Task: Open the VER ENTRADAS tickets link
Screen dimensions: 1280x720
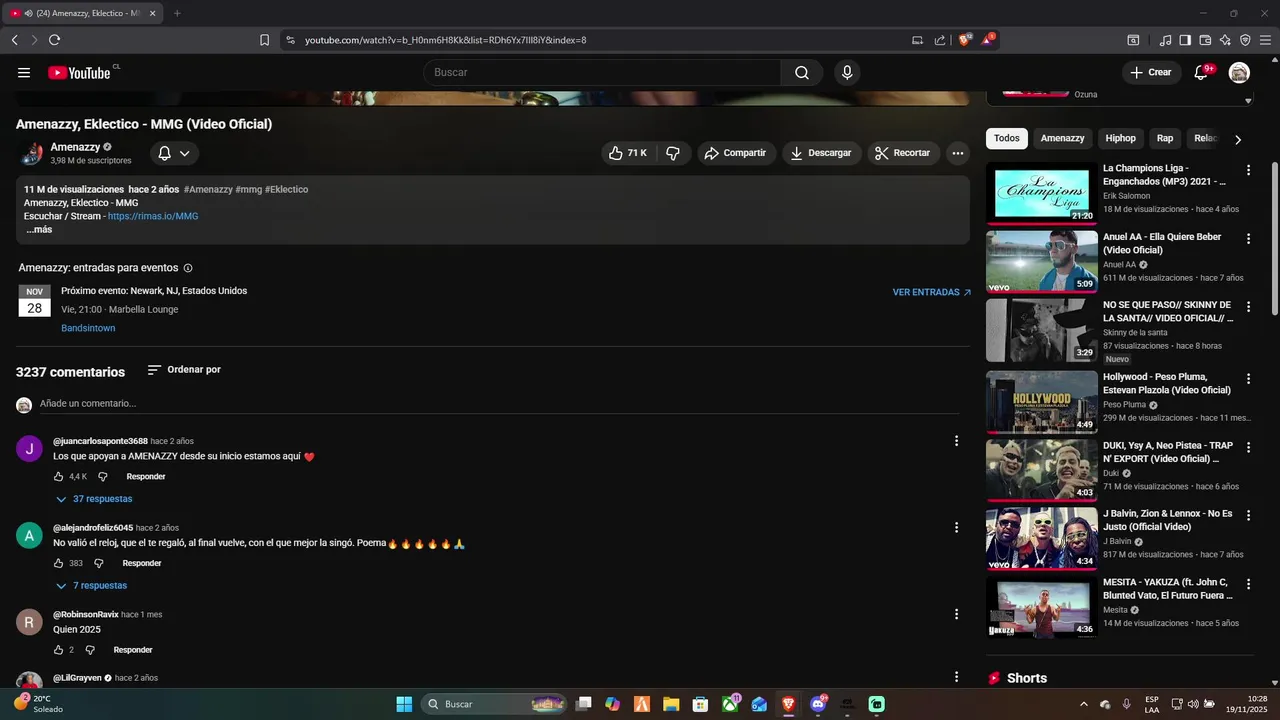Action: click(x=932, y=293)
